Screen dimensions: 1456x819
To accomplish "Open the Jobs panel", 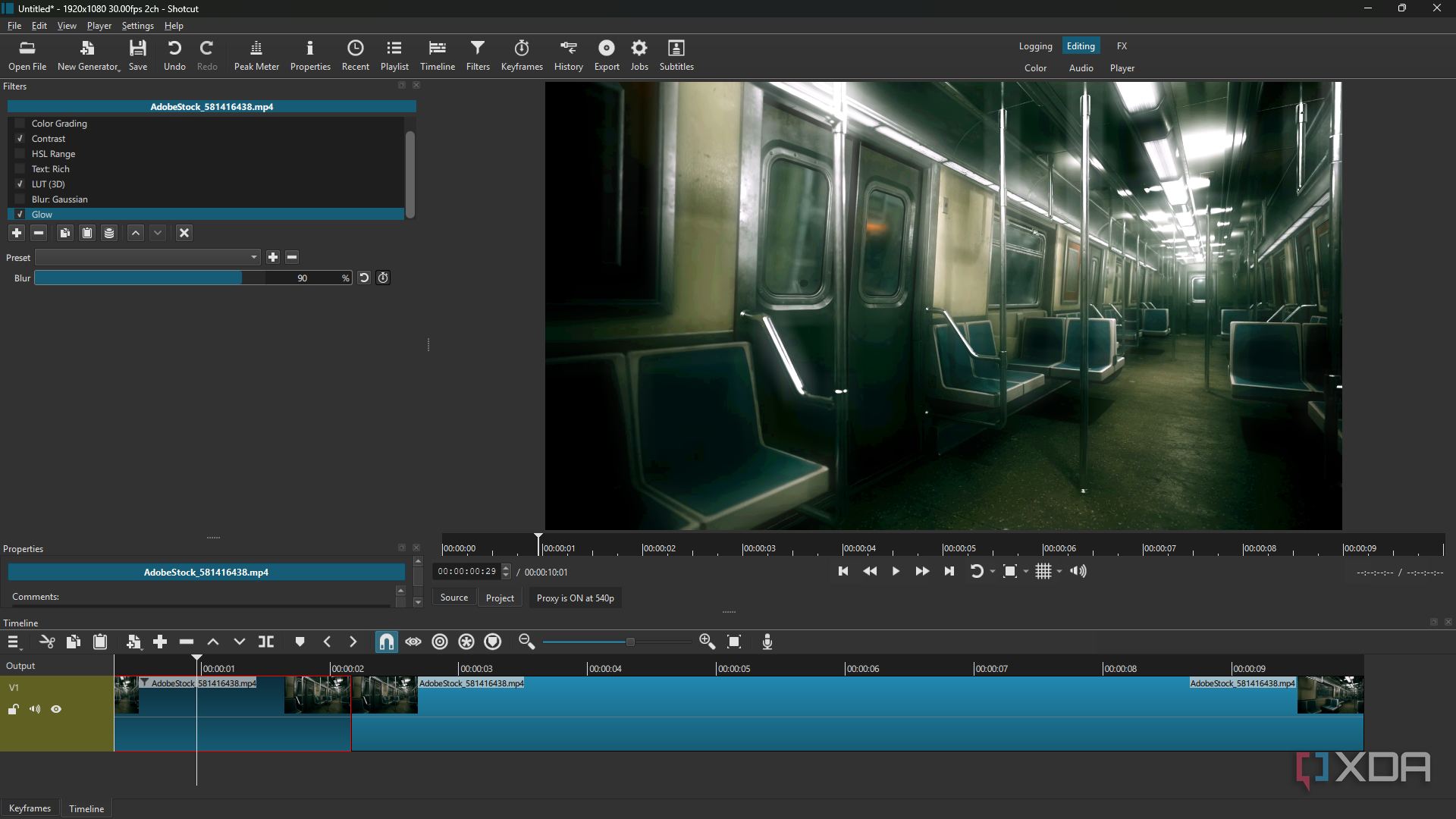I will coord(639,55).
